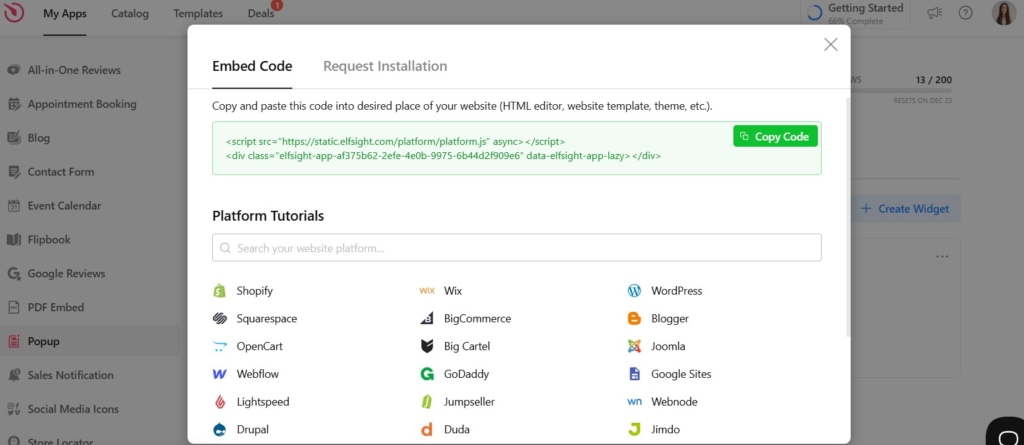Click the 13 / 200 views counter
The height and width of the screenshot is (445, 1024).
(933, 80)
